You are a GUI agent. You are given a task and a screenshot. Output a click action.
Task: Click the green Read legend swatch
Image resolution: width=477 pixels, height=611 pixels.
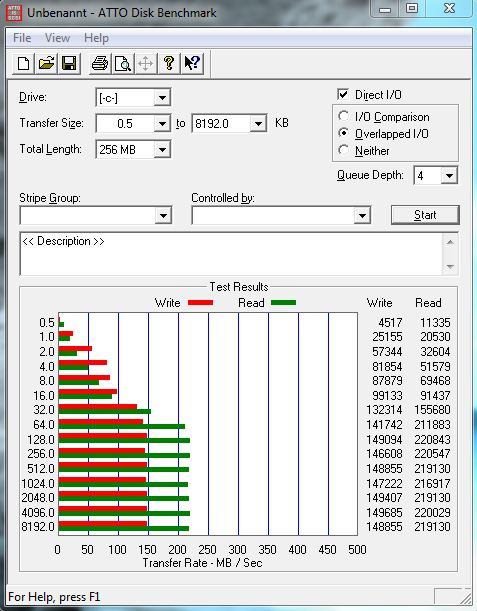pos(283,302)
